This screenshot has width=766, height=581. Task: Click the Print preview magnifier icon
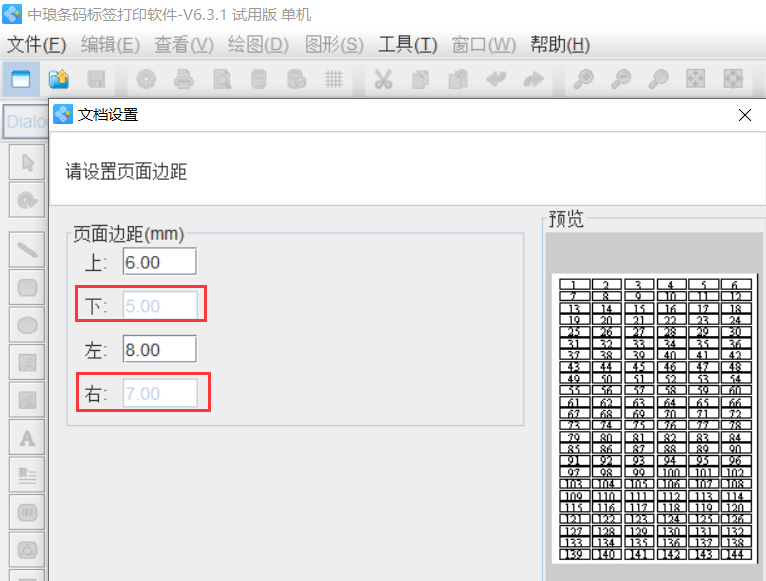click(222, 79)
